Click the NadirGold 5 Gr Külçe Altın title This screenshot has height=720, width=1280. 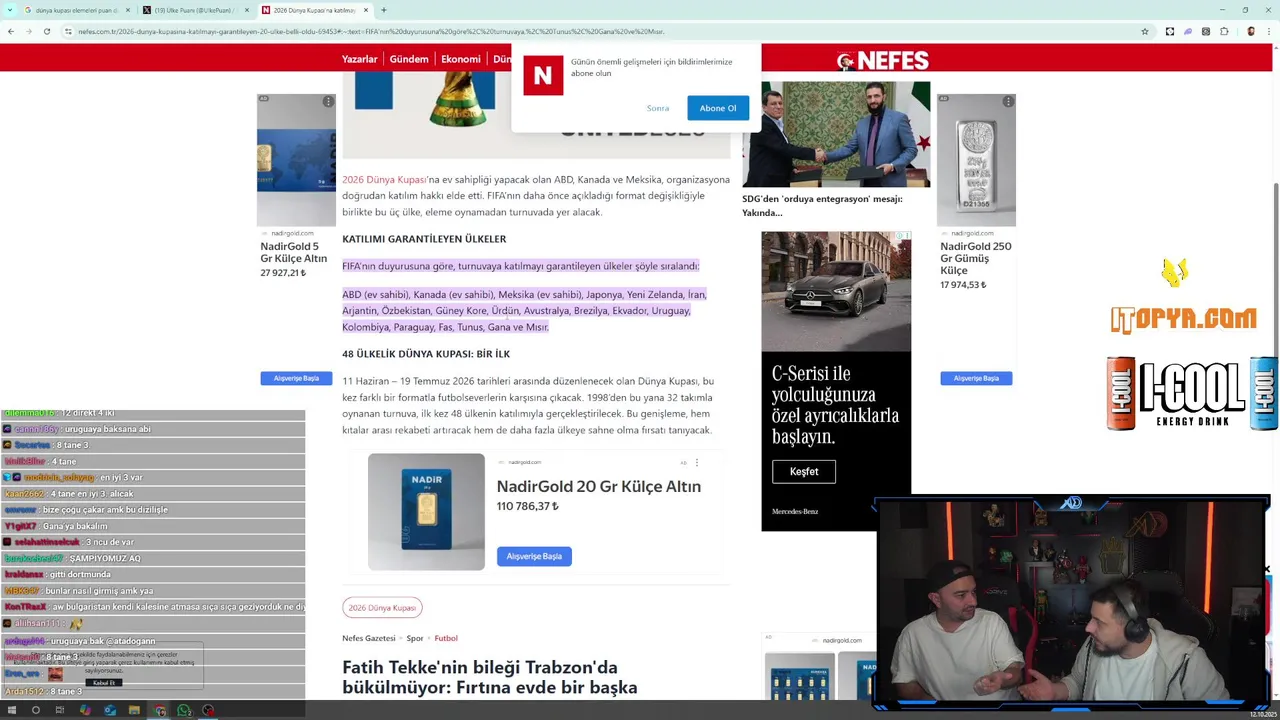[x=294, y=252]
